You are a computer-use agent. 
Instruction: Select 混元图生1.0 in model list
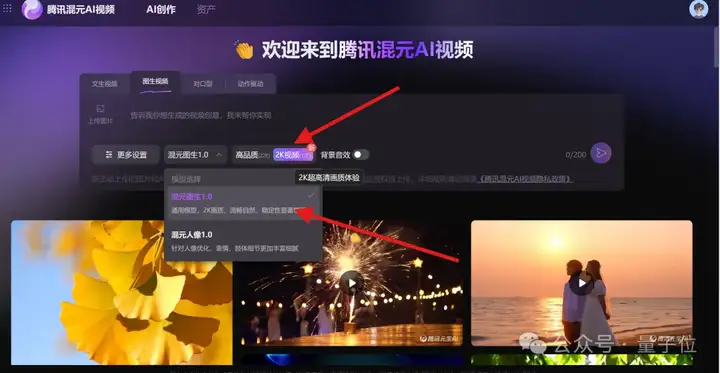(x=243, y=203)
